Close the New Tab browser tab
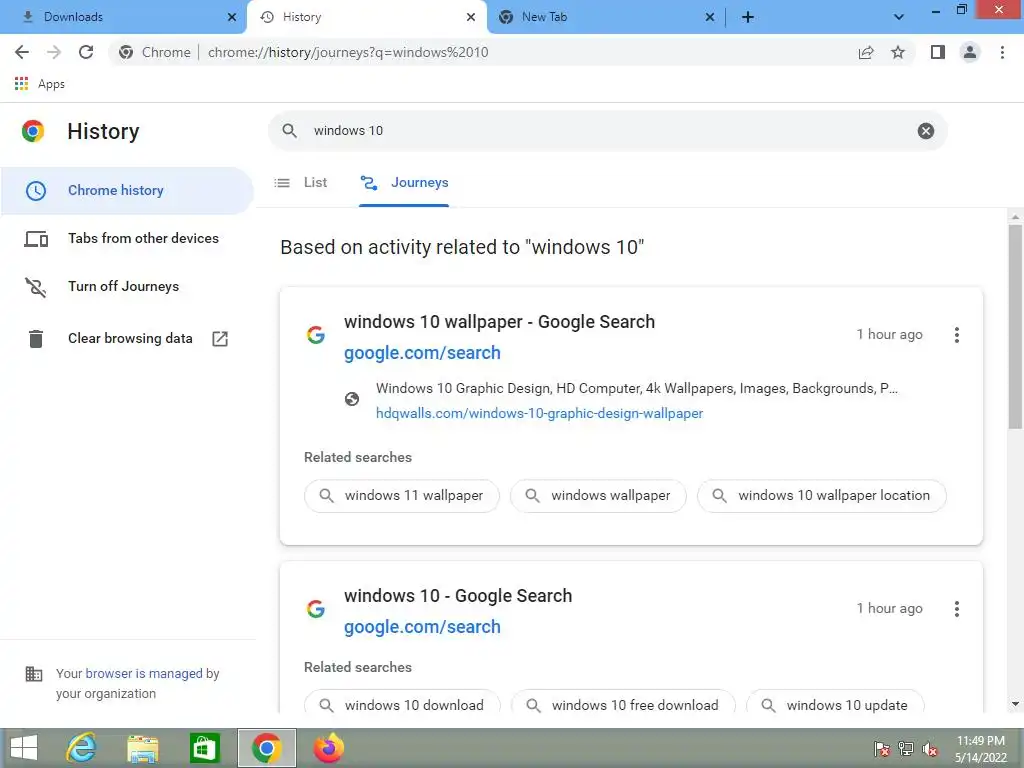 (710, 17)
